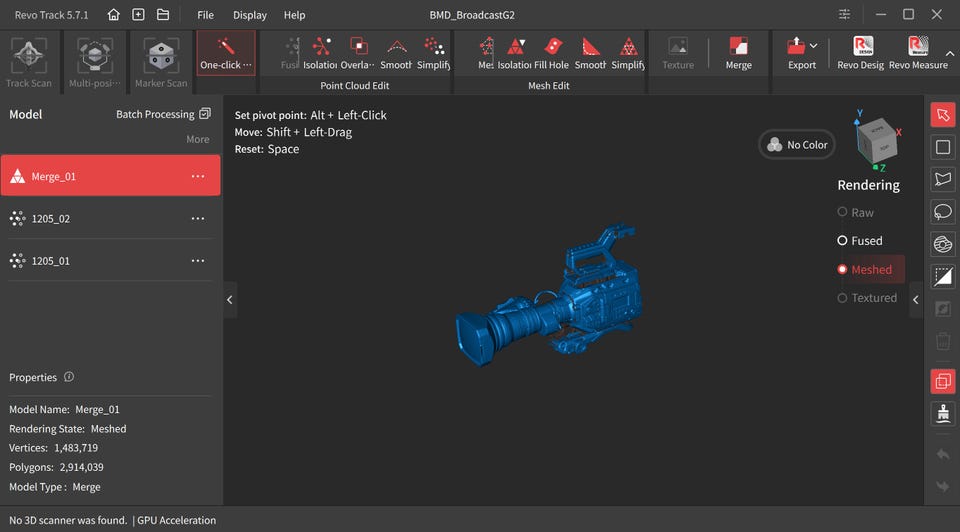
Task: Open the Export dropdown arrow
Action: point(814,46)
